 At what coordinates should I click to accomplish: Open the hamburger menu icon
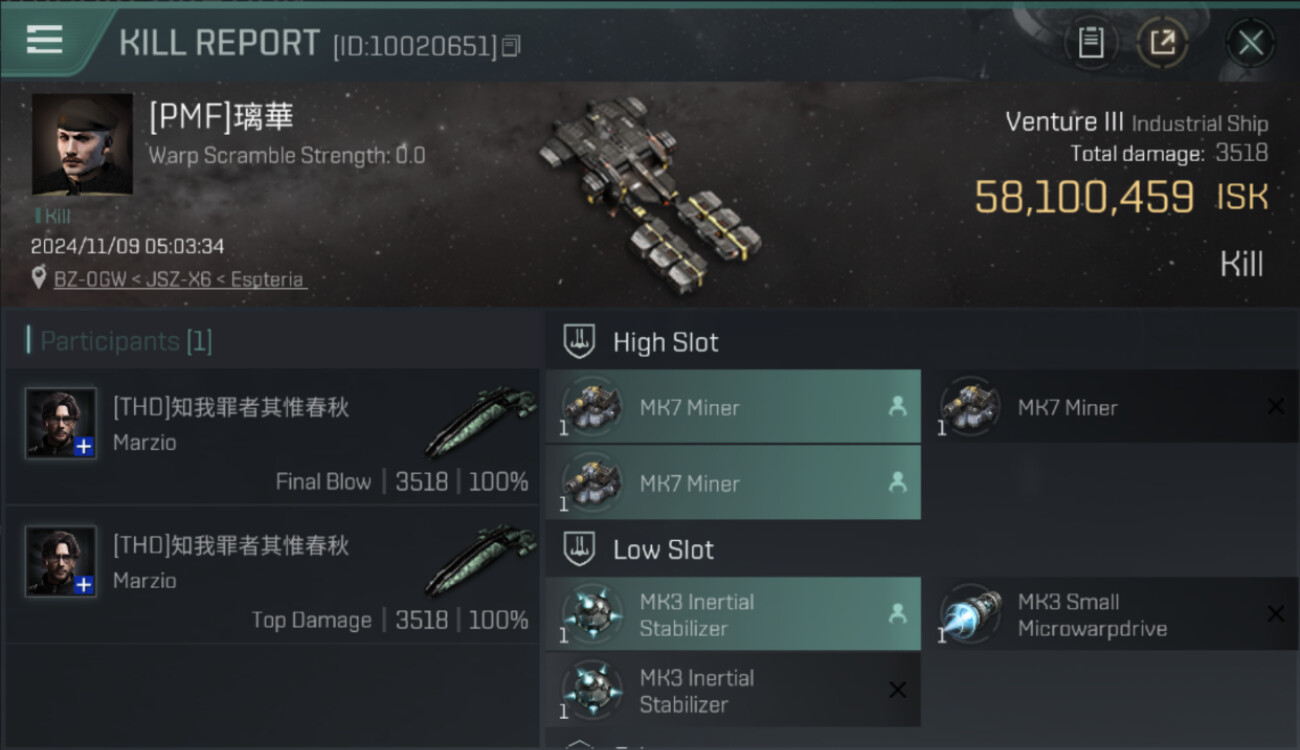(x=44, y=40)
